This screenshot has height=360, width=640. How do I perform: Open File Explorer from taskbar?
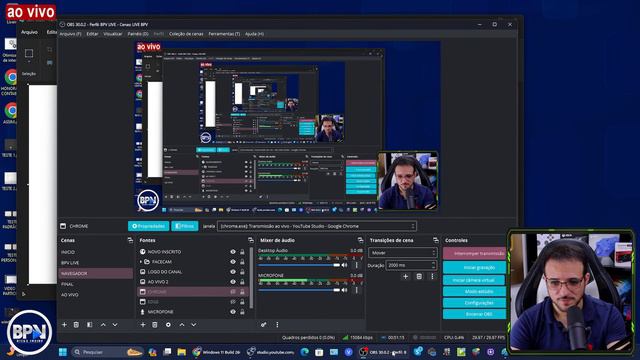coord(182,352)
